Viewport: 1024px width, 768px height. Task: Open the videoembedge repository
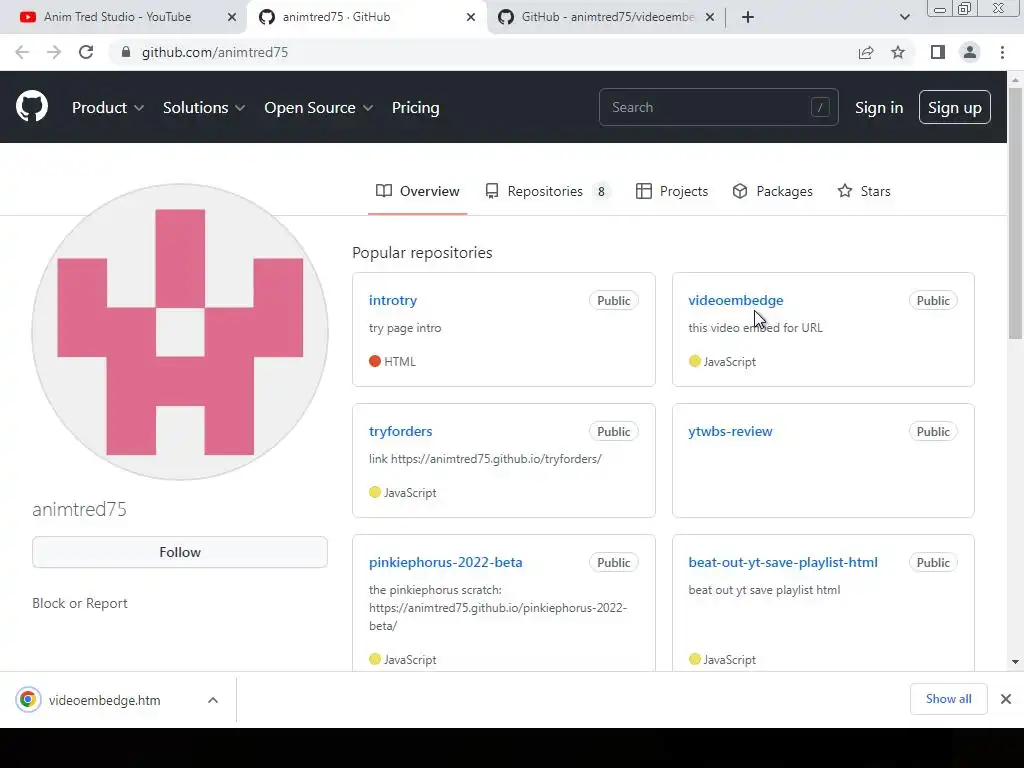point(735,300)
